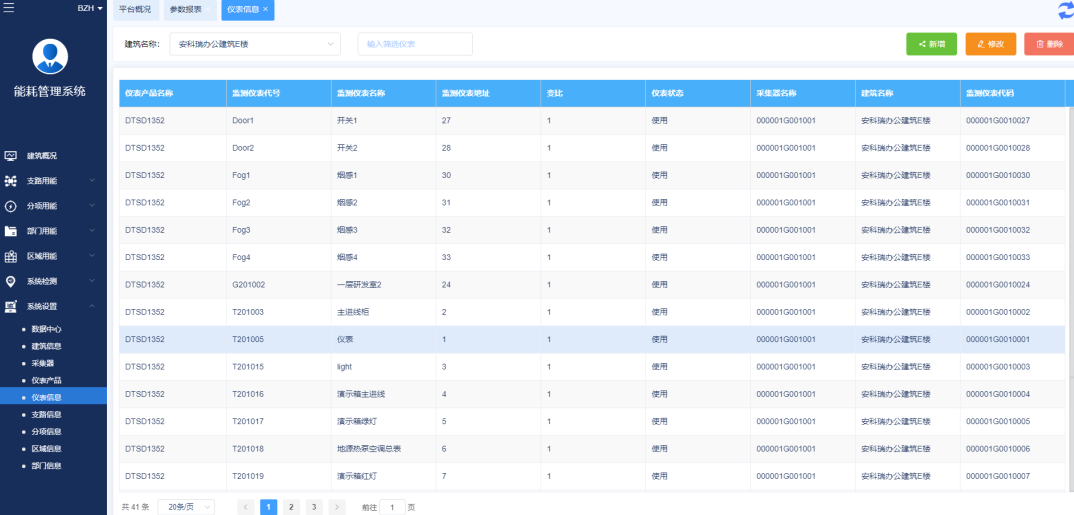
Task: Click the 系统检测 location icon
Action: click(10, 281)
